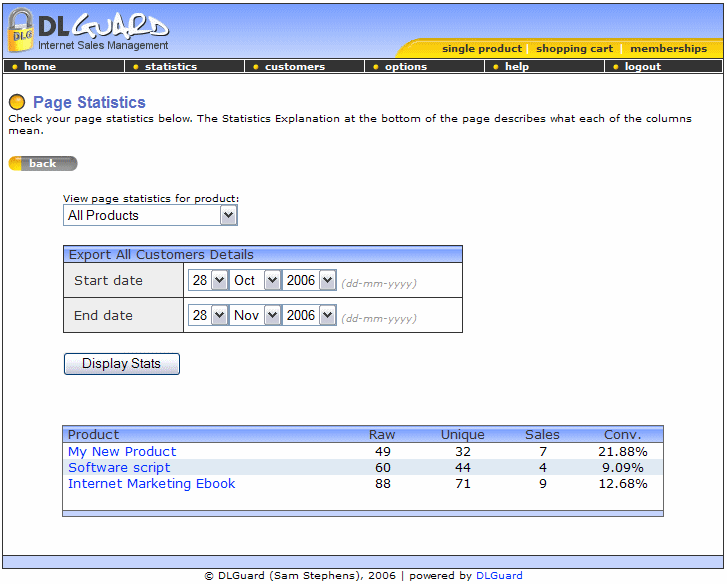Screen dimensions: 727x584
Task: Open the help menu item
Action: (516, 67)
